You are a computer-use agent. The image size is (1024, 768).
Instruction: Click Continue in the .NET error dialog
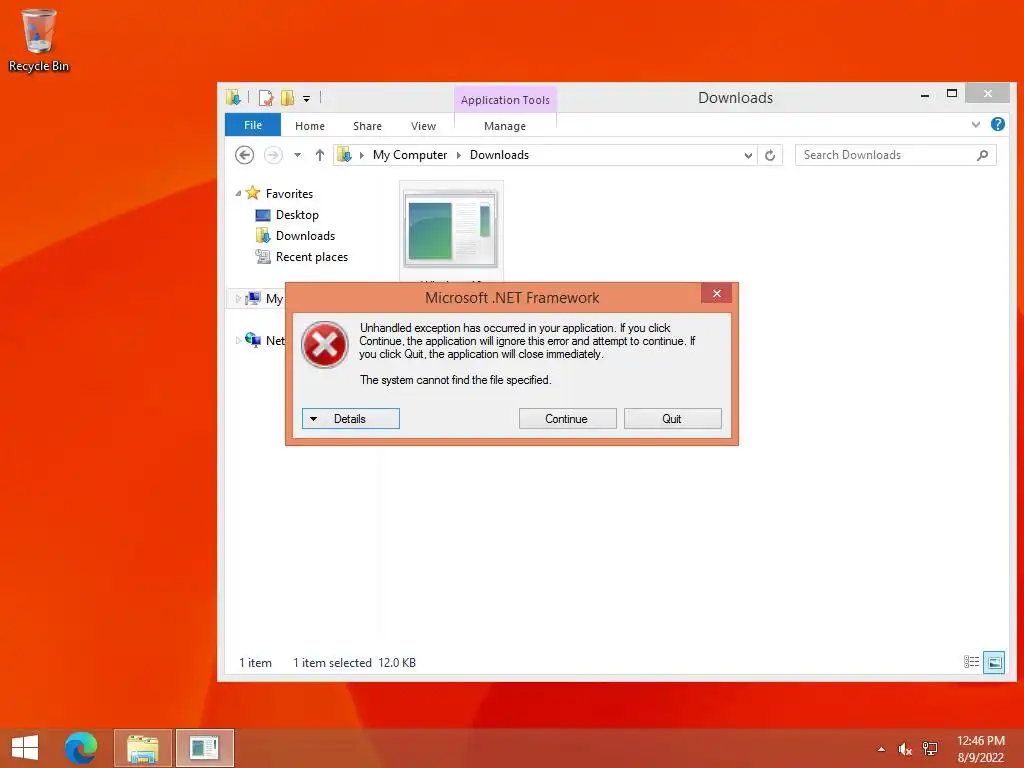coord(568,419)
